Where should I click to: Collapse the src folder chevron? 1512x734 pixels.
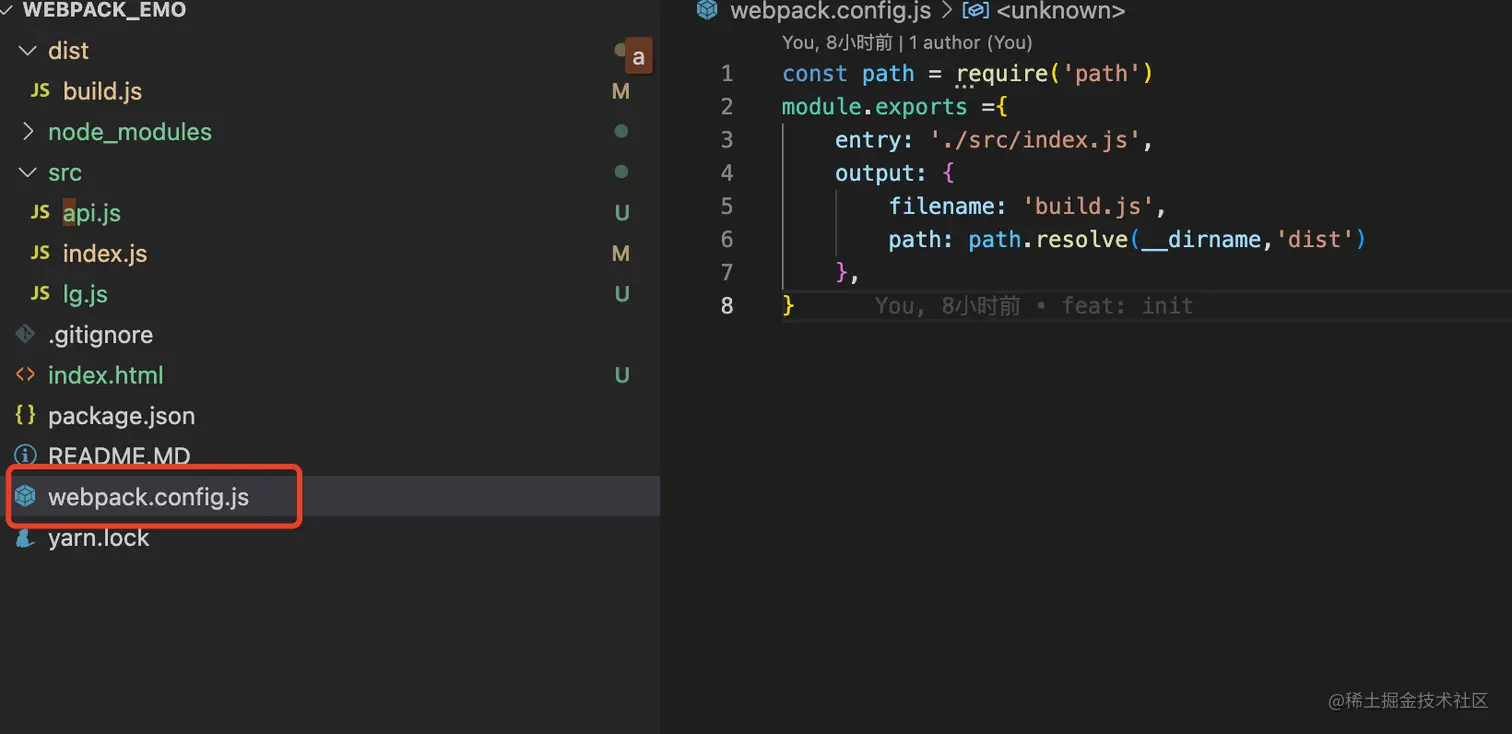(x=27, y=172)
